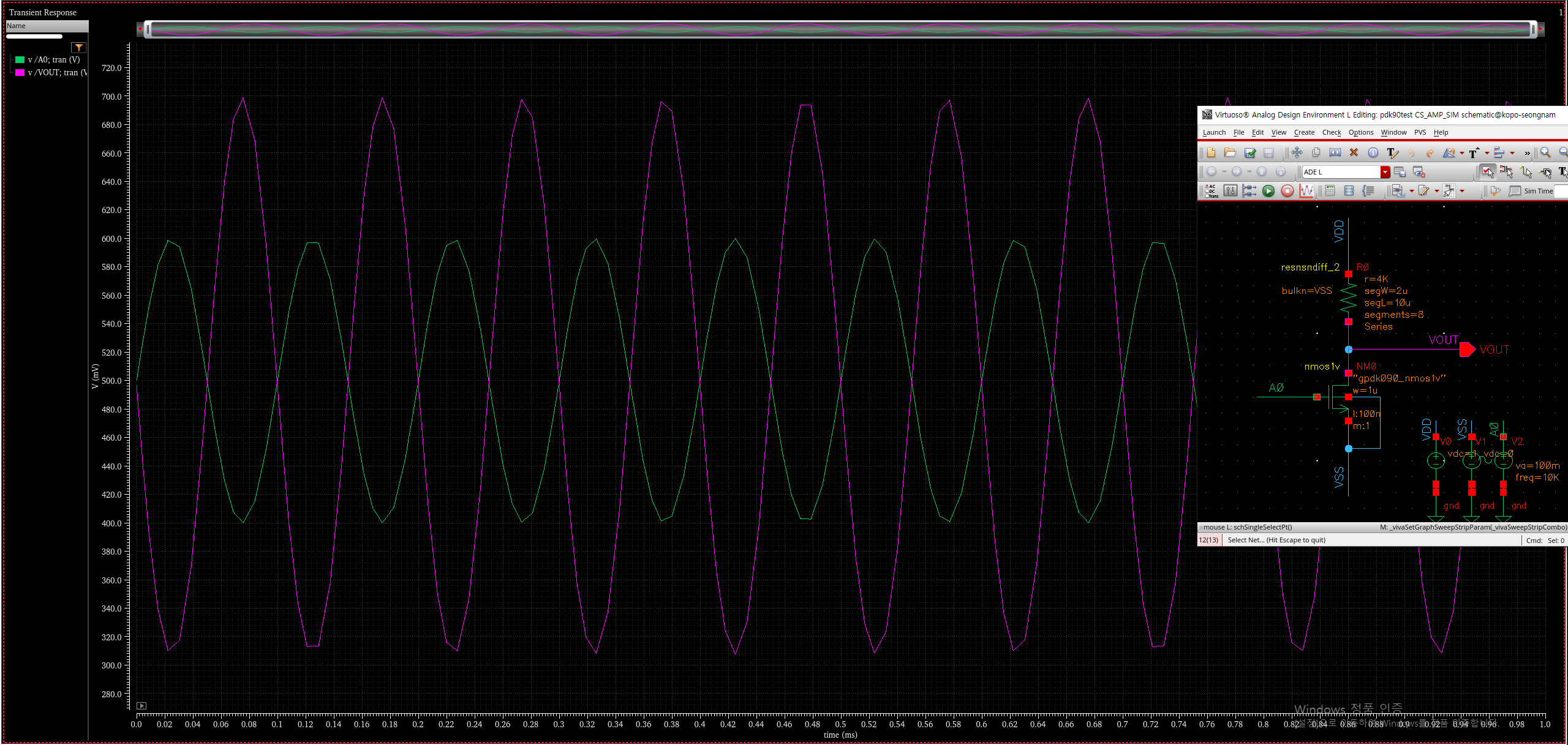Click the grayed Save floppy icon
This screenshot has height=745, width=1568.
[1268, 152]
